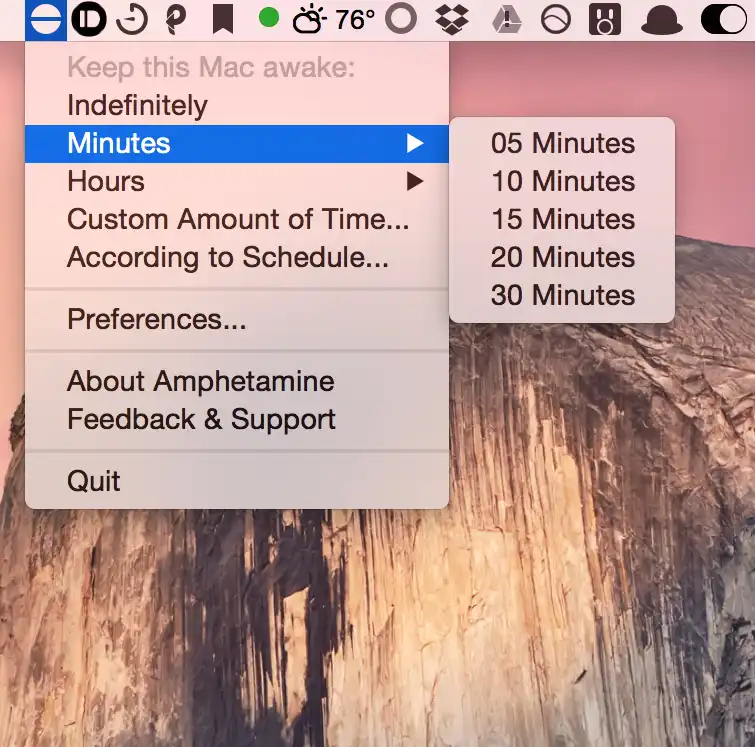
Task: Expand the Hours submenu arrow
Action: [x=415, y=182]
